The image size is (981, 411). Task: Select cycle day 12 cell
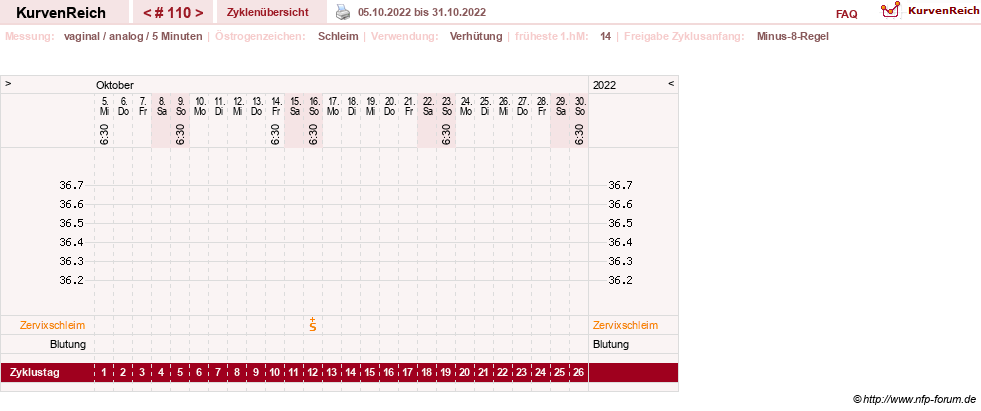[313, 373]
